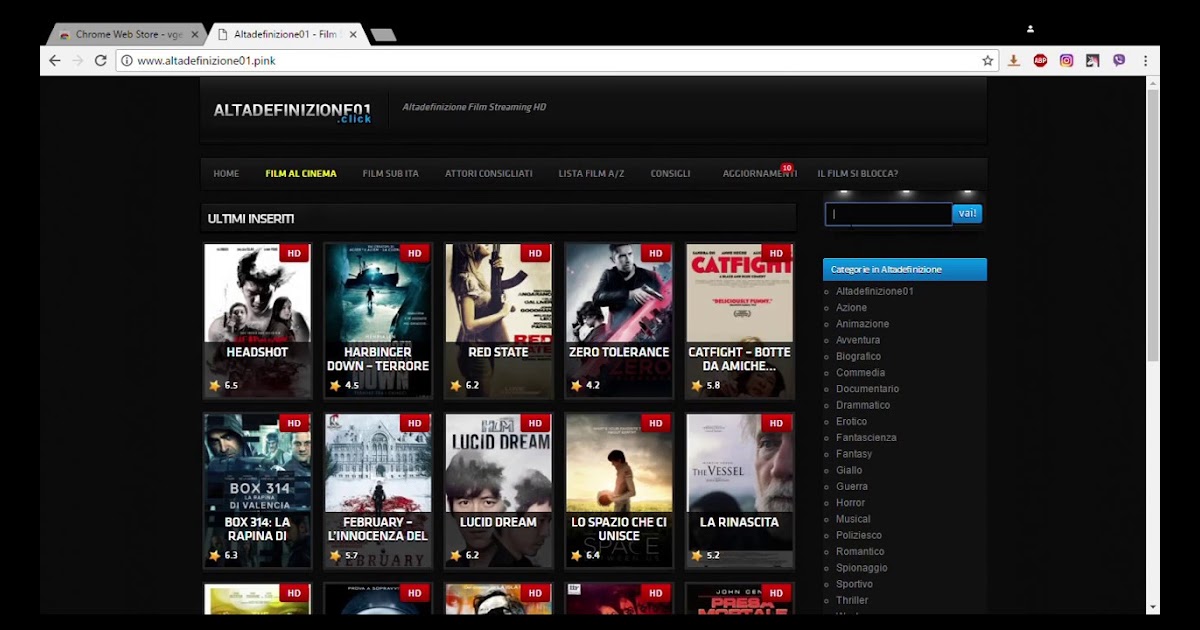Open the Zero Tolerance movie poster

click(x=619, y=321)
